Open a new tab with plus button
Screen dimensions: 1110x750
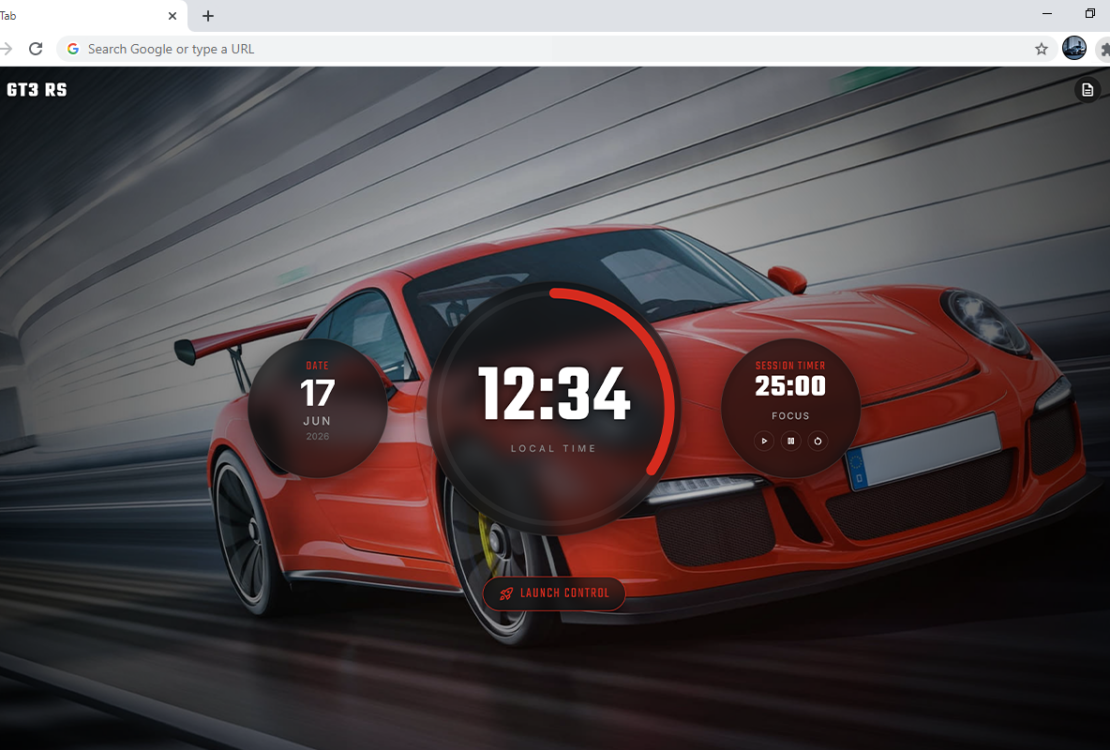pyautogui.click(x=207, y=16)
